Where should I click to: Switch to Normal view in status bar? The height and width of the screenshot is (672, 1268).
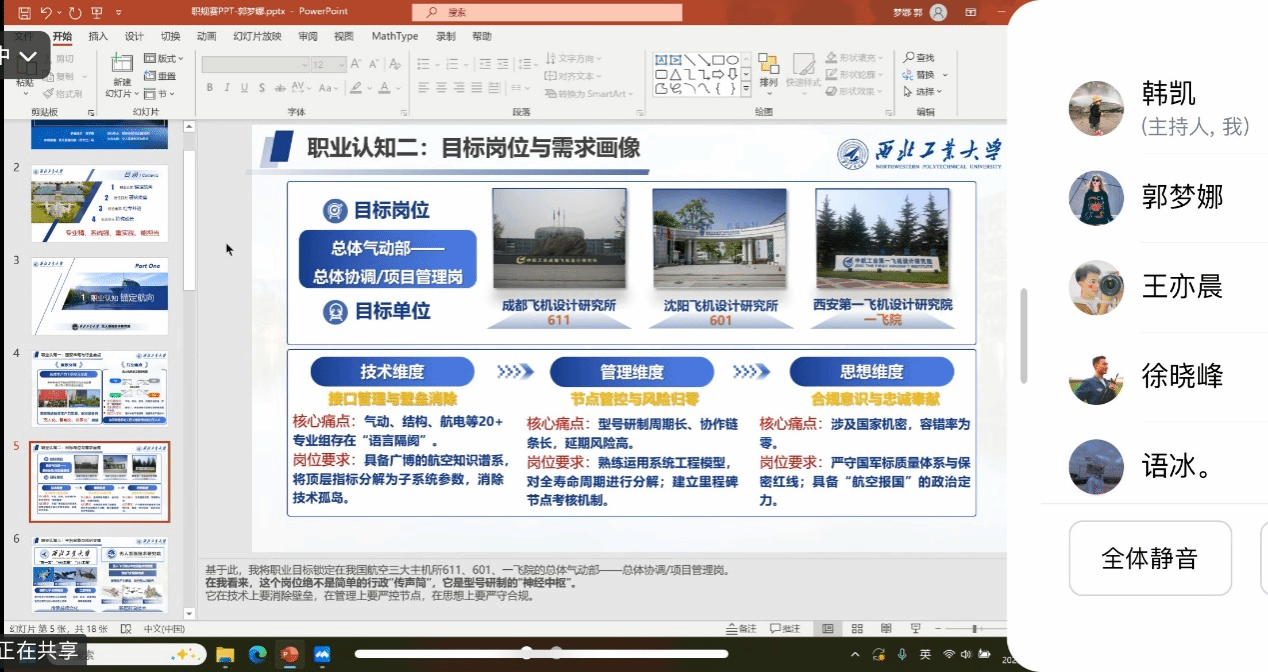[x=828, y=628]
